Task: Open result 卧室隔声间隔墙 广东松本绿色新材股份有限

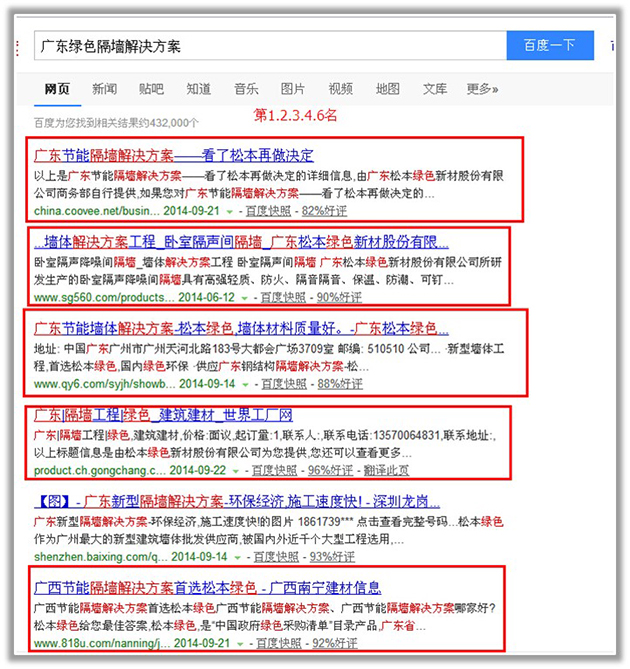Action: pyautogui.click(x=241, y=242)
